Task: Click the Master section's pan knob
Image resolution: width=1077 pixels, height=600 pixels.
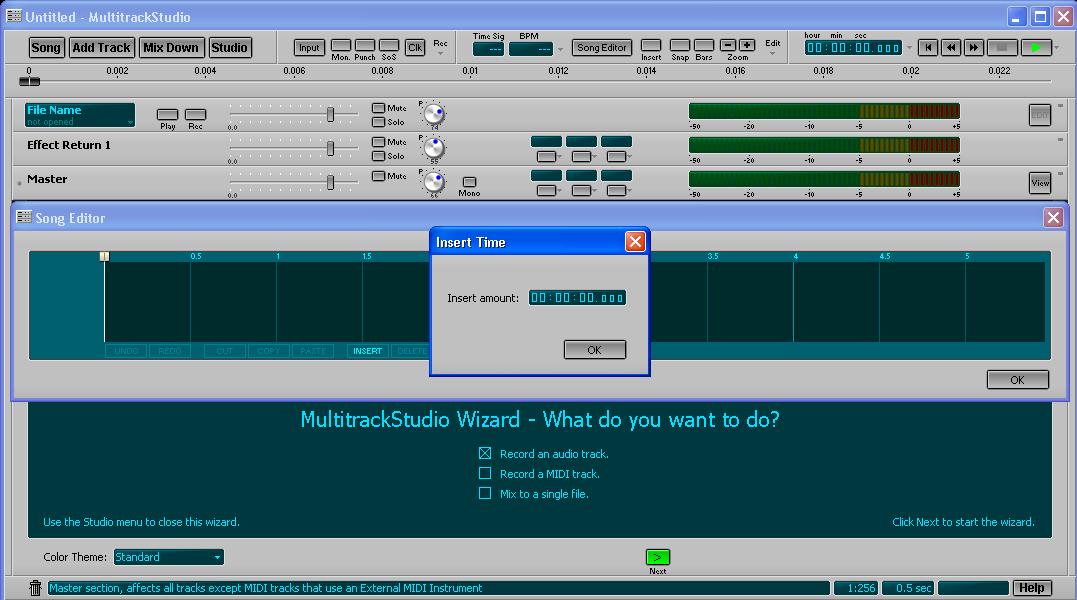Action: (434, 181)
